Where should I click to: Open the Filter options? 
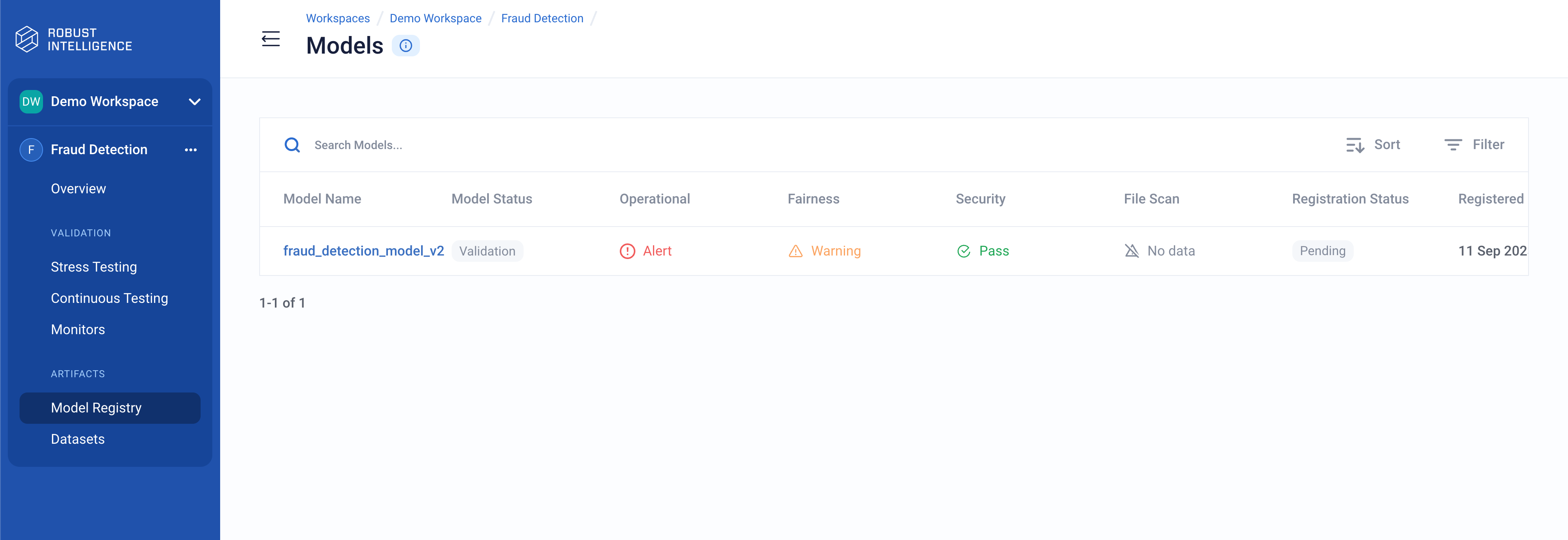[x=1474, y=145]
